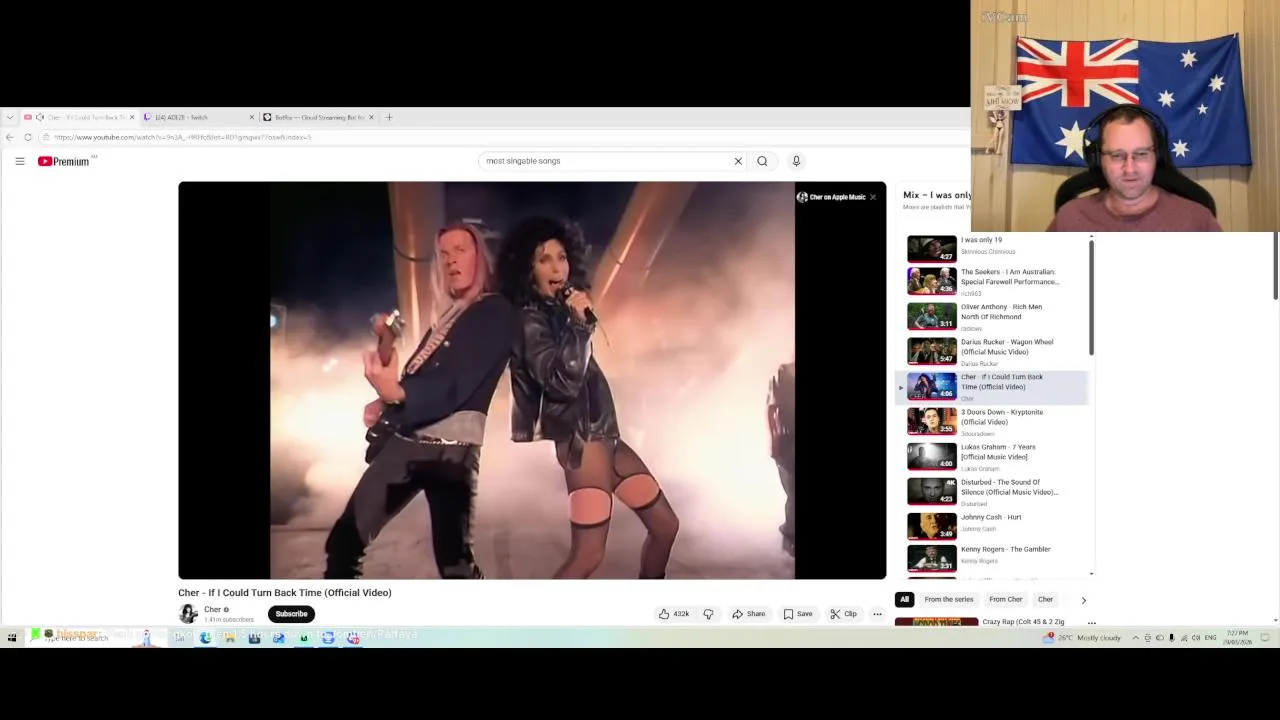Play Johnny Cash 'Hurt' video
The width and height of the screenshot is (1280, 720).
(x=994, y=525)
